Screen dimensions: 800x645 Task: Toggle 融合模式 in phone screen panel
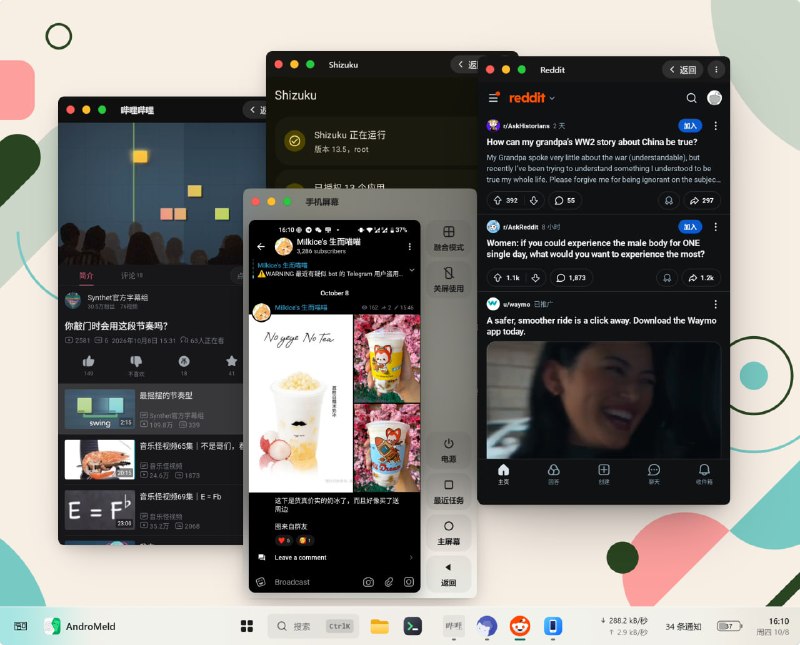click(448, 238)
